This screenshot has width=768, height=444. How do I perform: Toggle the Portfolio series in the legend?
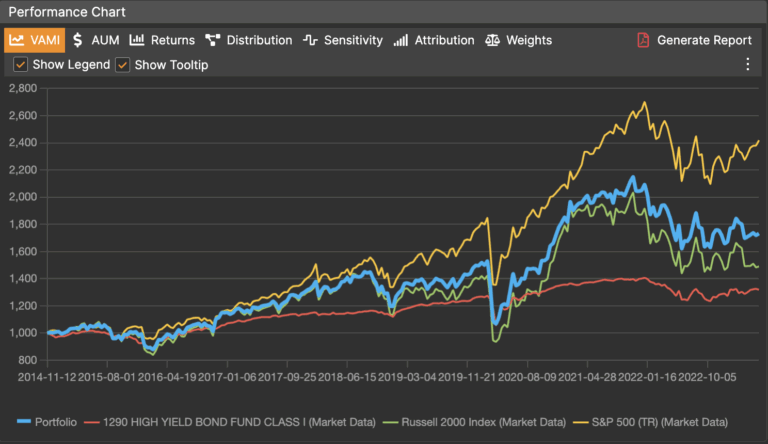point(48,423)
